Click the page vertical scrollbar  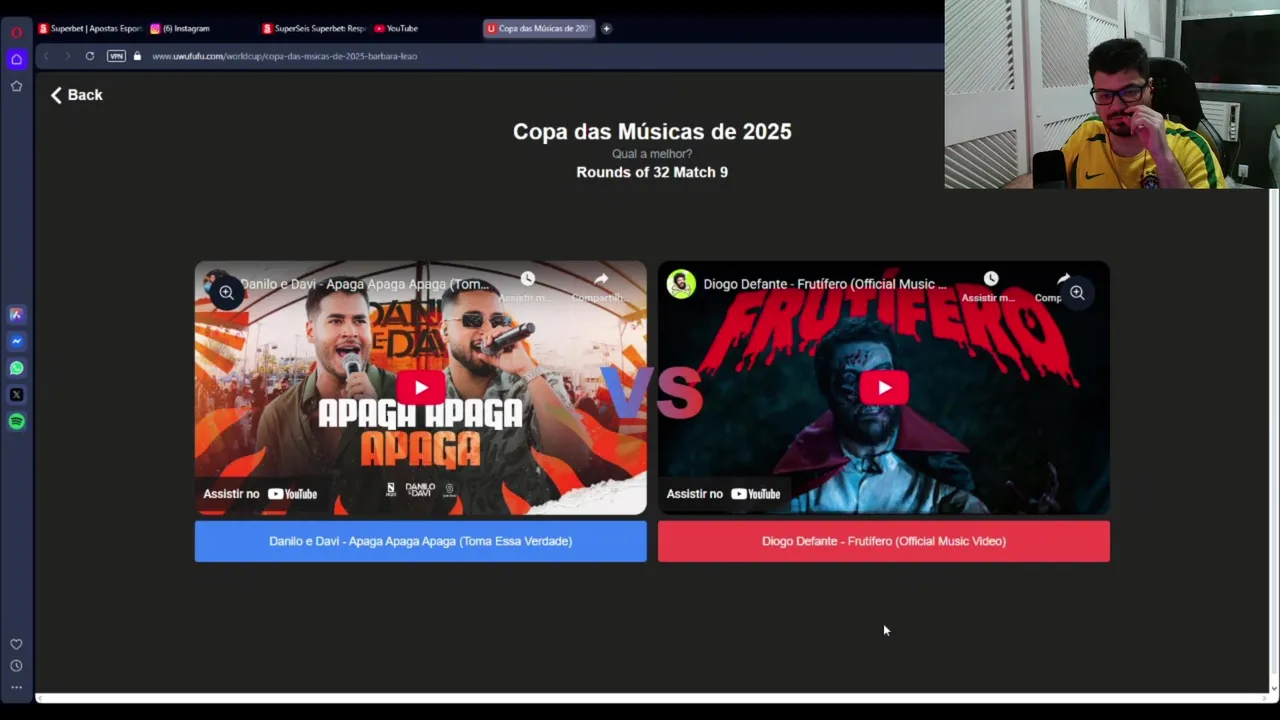coord(1273,430)
